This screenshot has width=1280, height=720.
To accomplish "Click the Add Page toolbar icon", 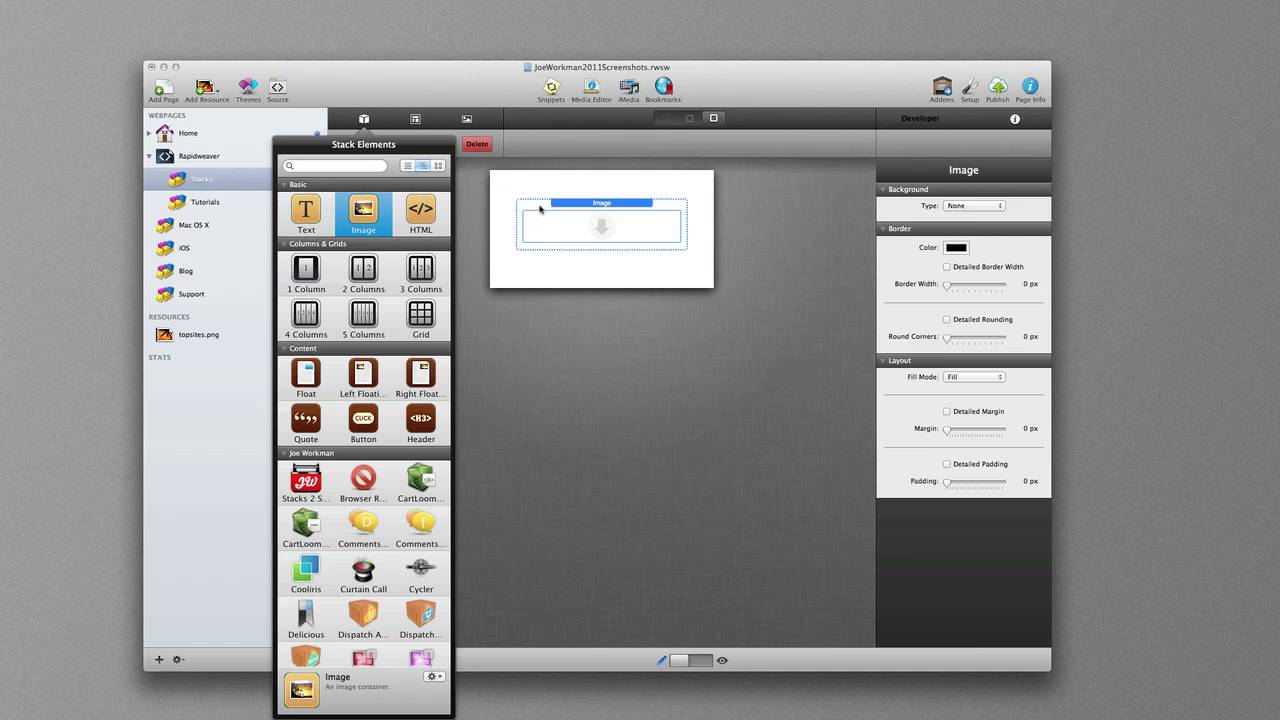I will click(163, 88).
